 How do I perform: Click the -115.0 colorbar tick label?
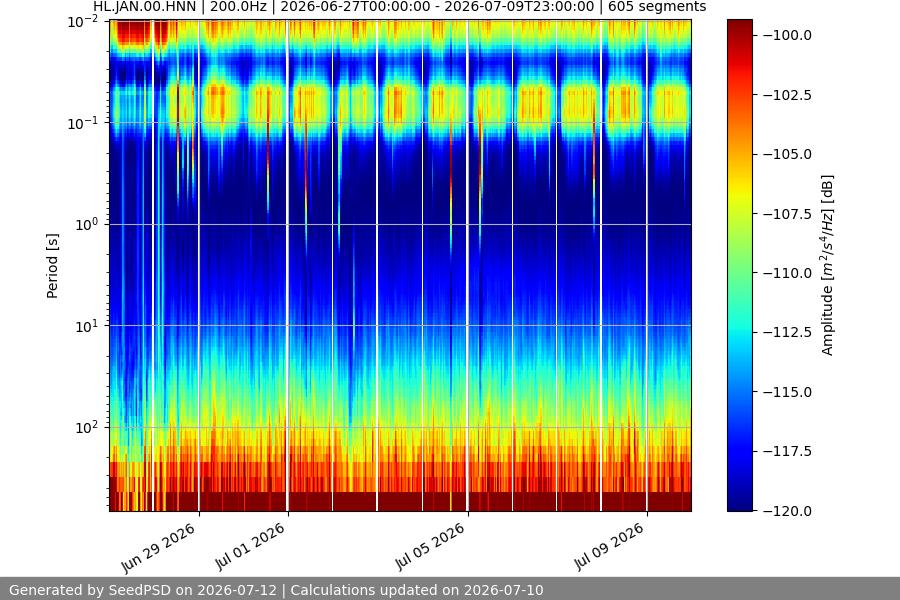(787, 392)
